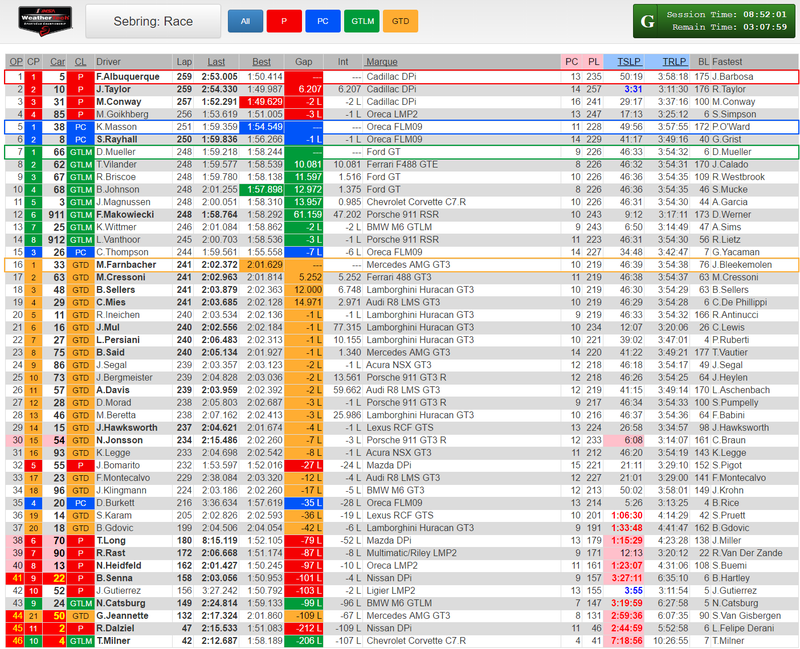Open the Sebring: Race session button
The height and width of the screenshot is (649, 800).
coord(153,21)
